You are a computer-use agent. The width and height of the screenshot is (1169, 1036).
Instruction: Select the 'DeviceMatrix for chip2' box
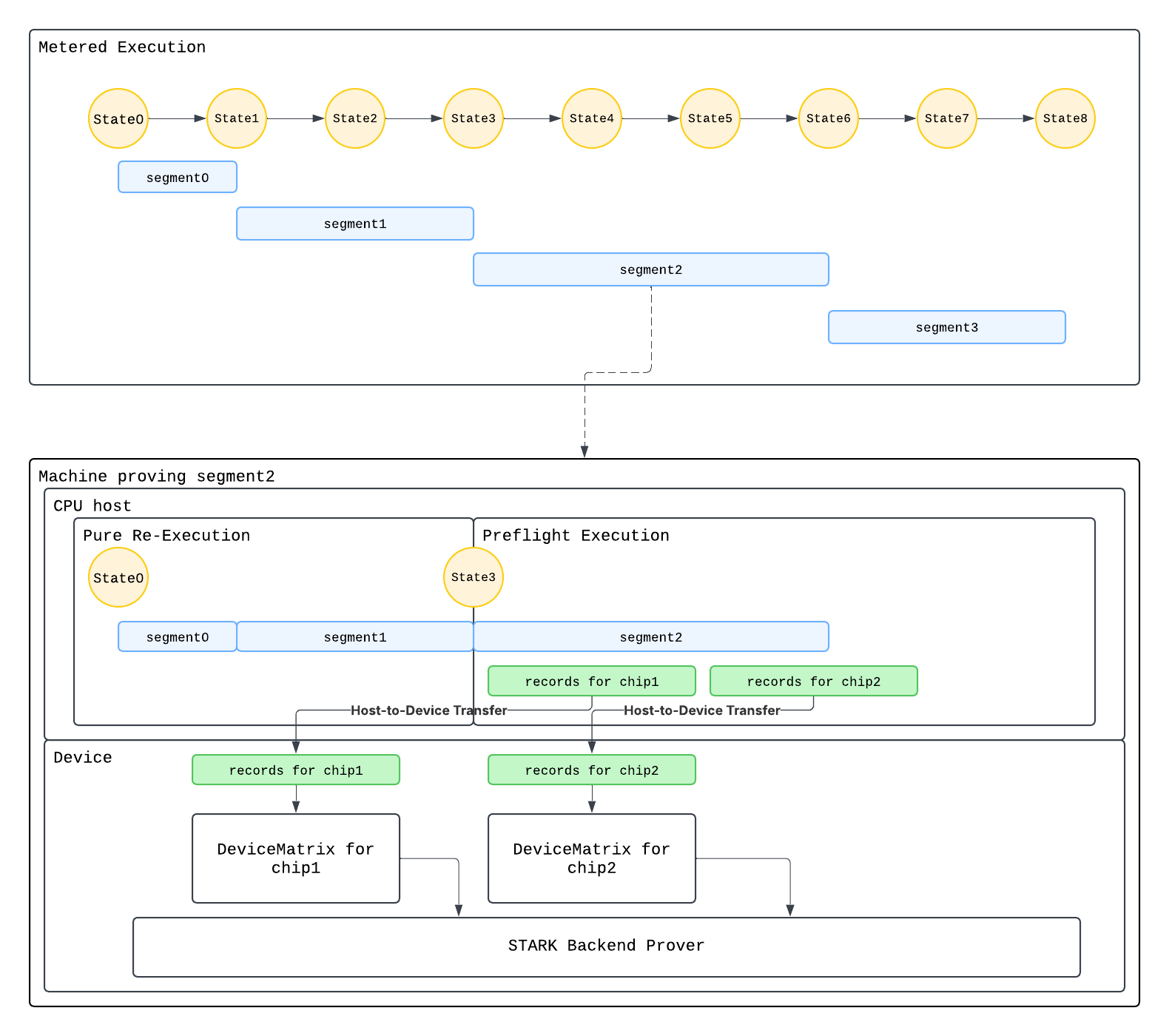point(592,858)
